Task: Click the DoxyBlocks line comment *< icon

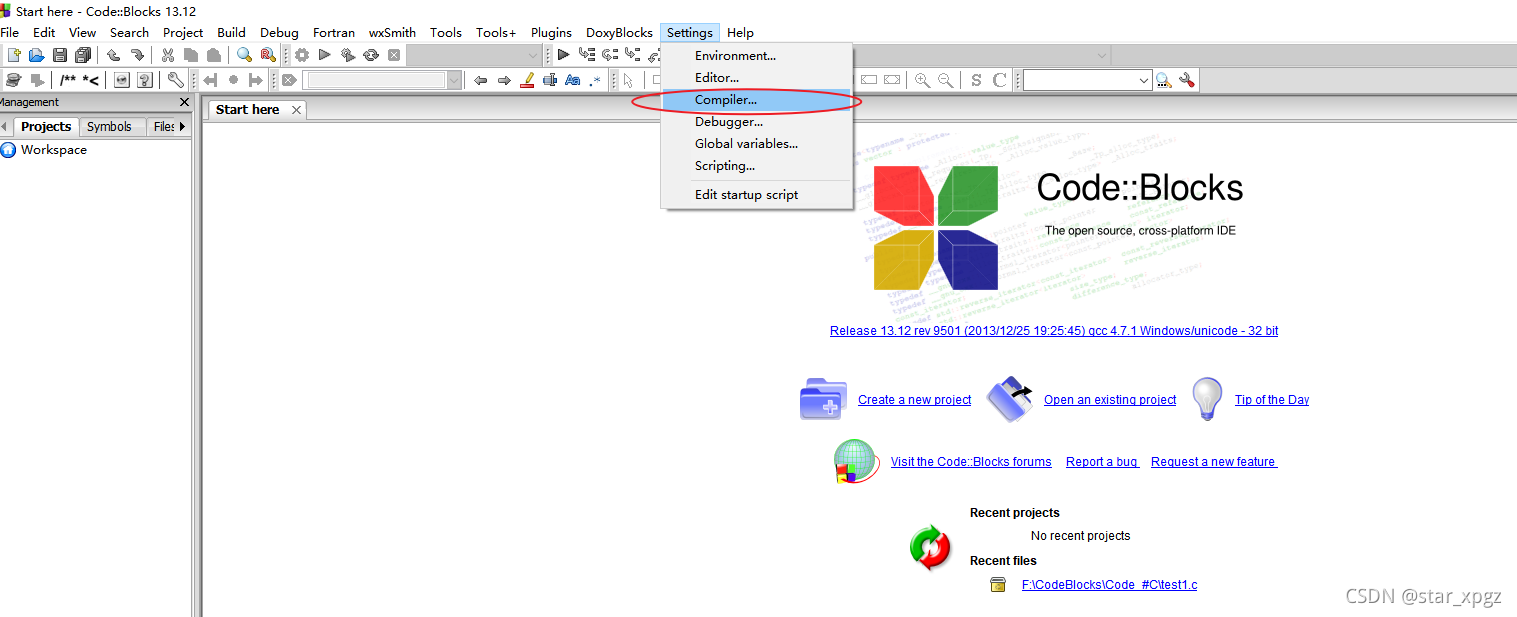Action: tap(90, 80)
